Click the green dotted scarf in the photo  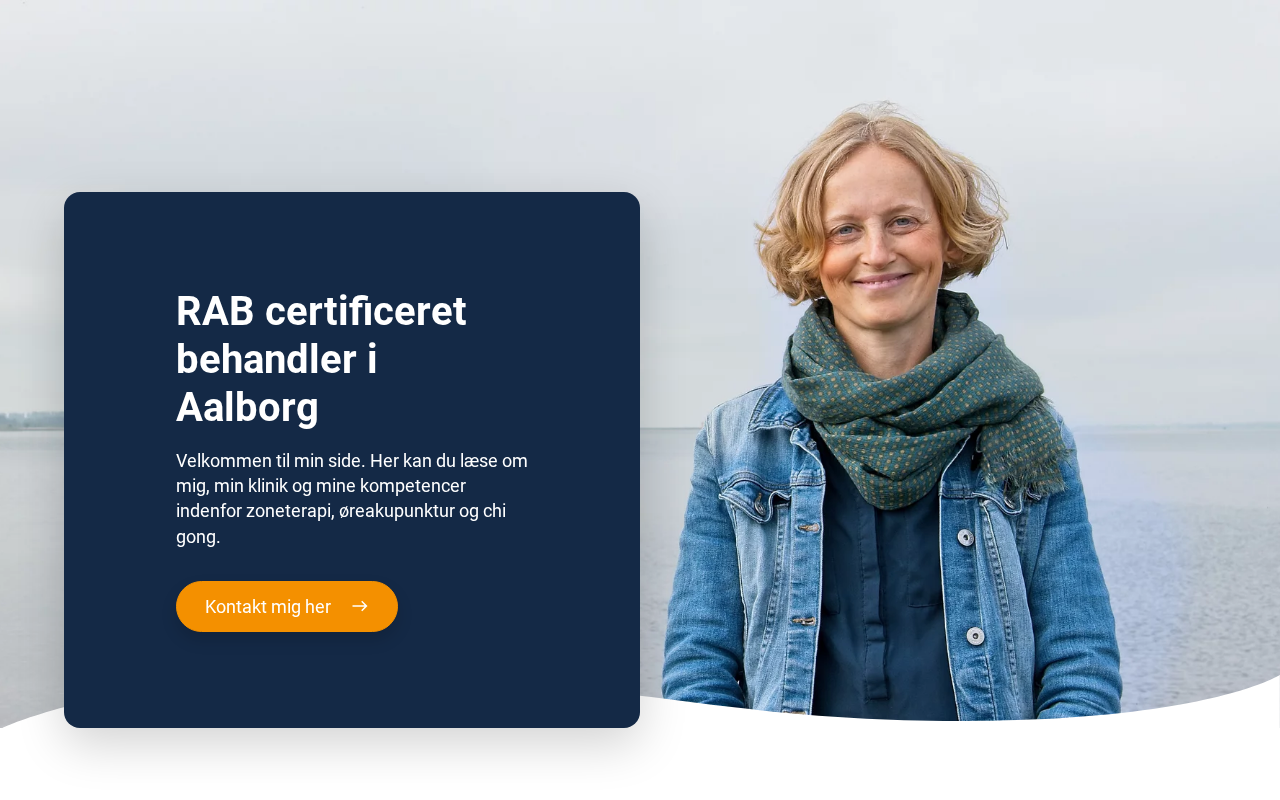pyautogui.click(x=910, y=400)
